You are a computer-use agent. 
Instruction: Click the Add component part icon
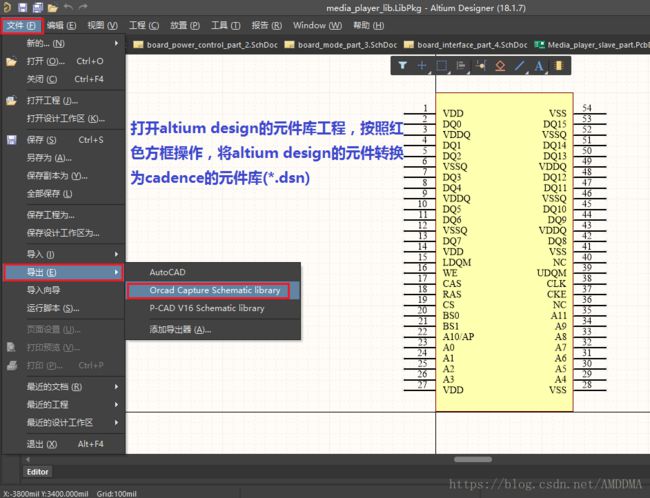[x=558, y=66]
